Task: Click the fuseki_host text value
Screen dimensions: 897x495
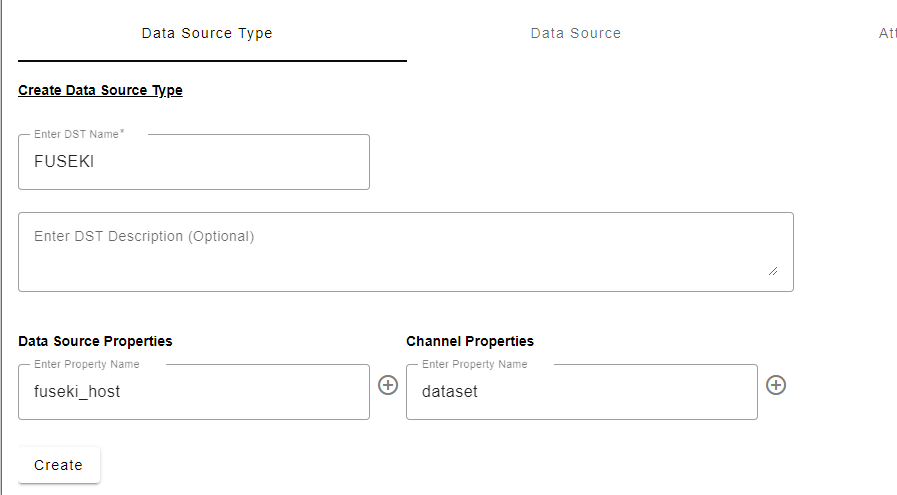Action: tap(77, 392)
